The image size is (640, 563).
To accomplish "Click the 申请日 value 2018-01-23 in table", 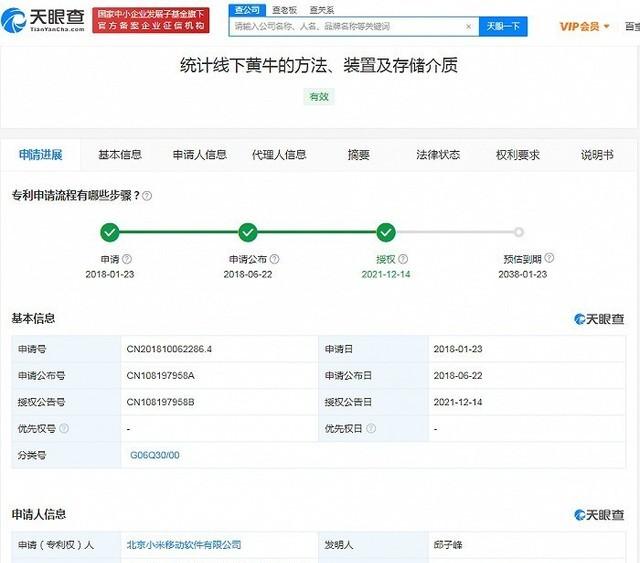I will click(458, 349).
